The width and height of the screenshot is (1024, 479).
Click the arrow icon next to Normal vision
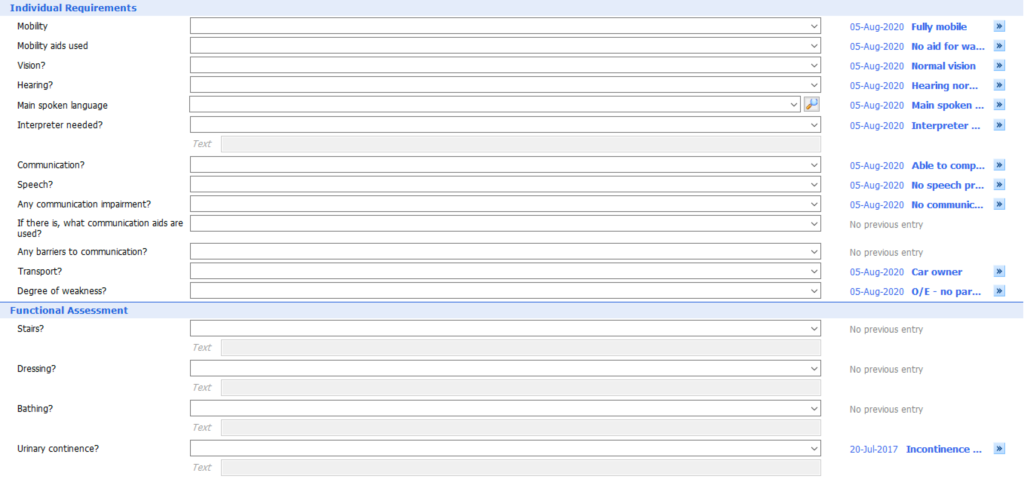pyautogui.click(x=999, y=65)
